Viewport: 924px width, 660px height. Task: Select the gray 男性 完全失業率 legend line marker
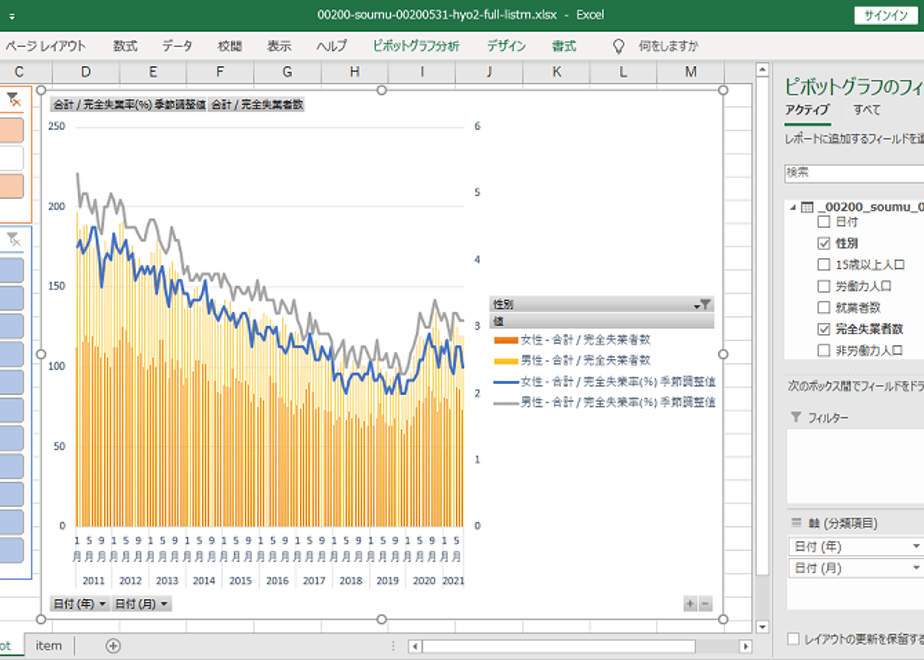[x=506, y=403]
